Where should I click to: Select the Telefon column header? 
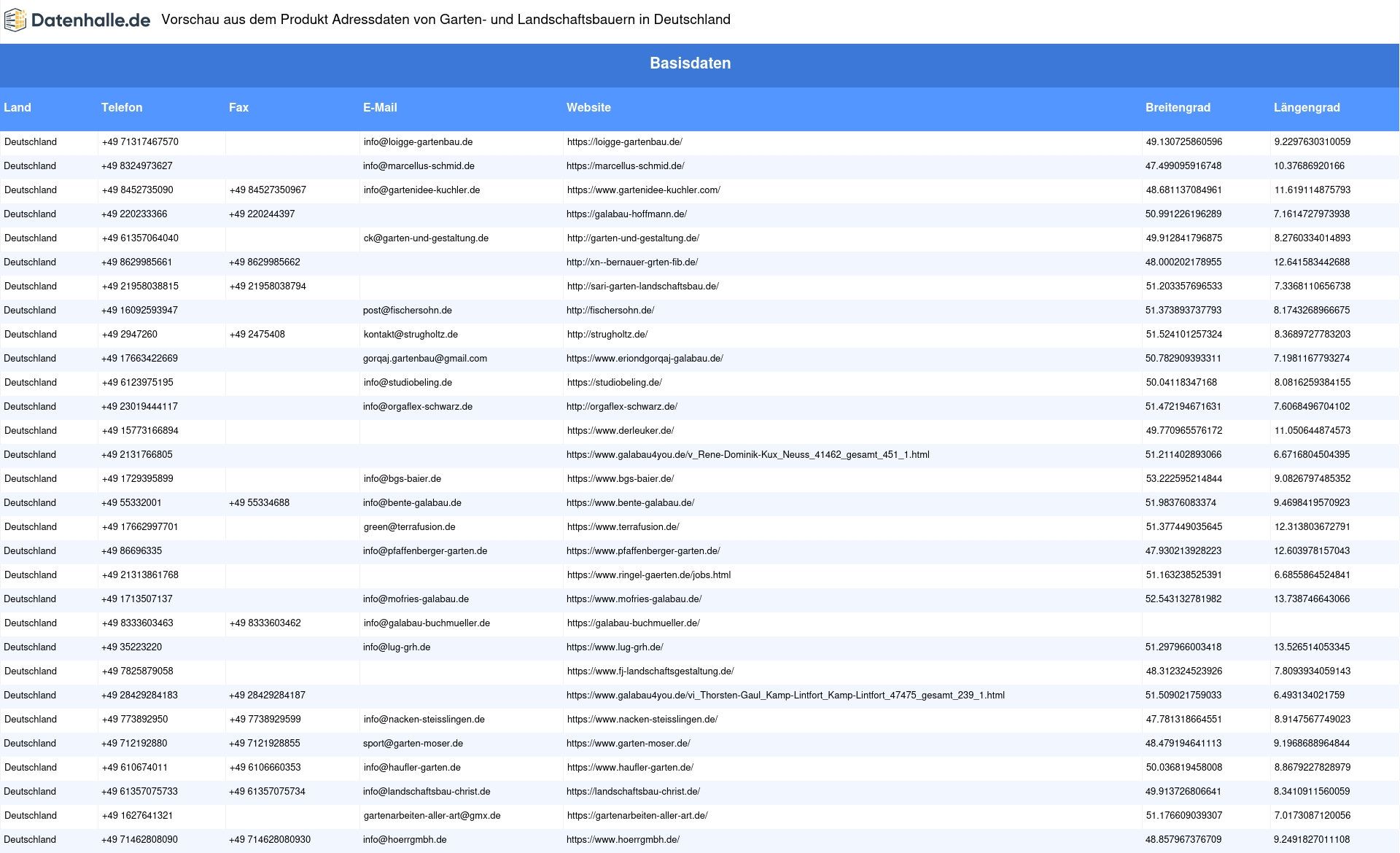pyautogui.click(x=122, y=107)
